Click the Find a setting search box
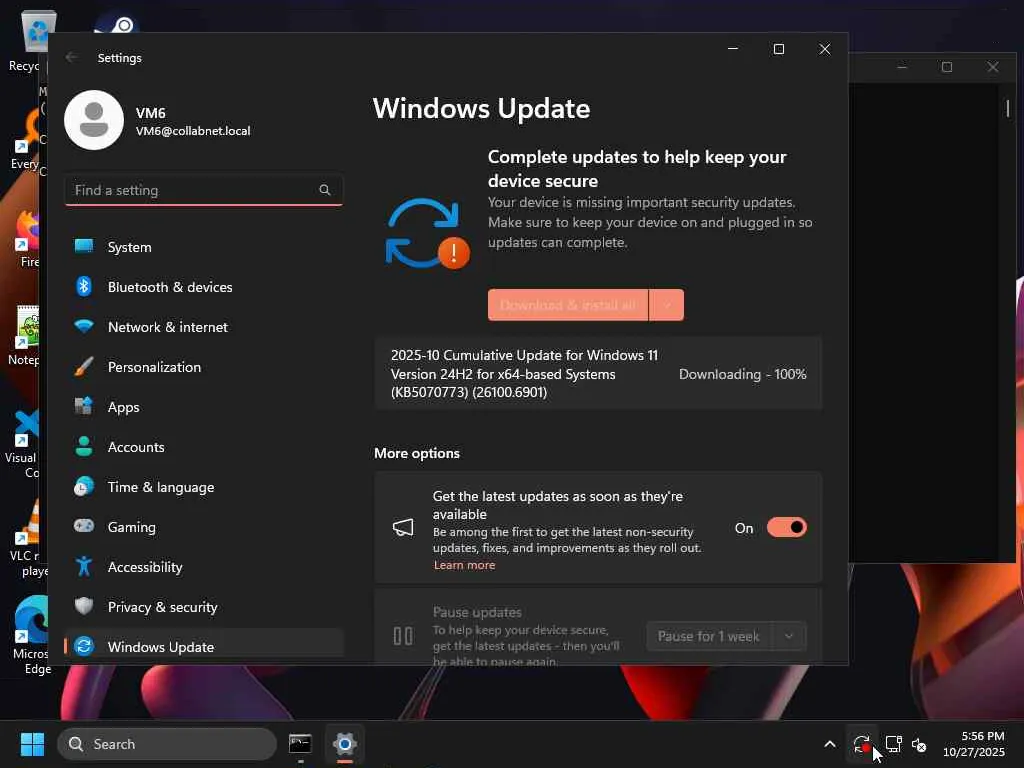 click(204, 190)
